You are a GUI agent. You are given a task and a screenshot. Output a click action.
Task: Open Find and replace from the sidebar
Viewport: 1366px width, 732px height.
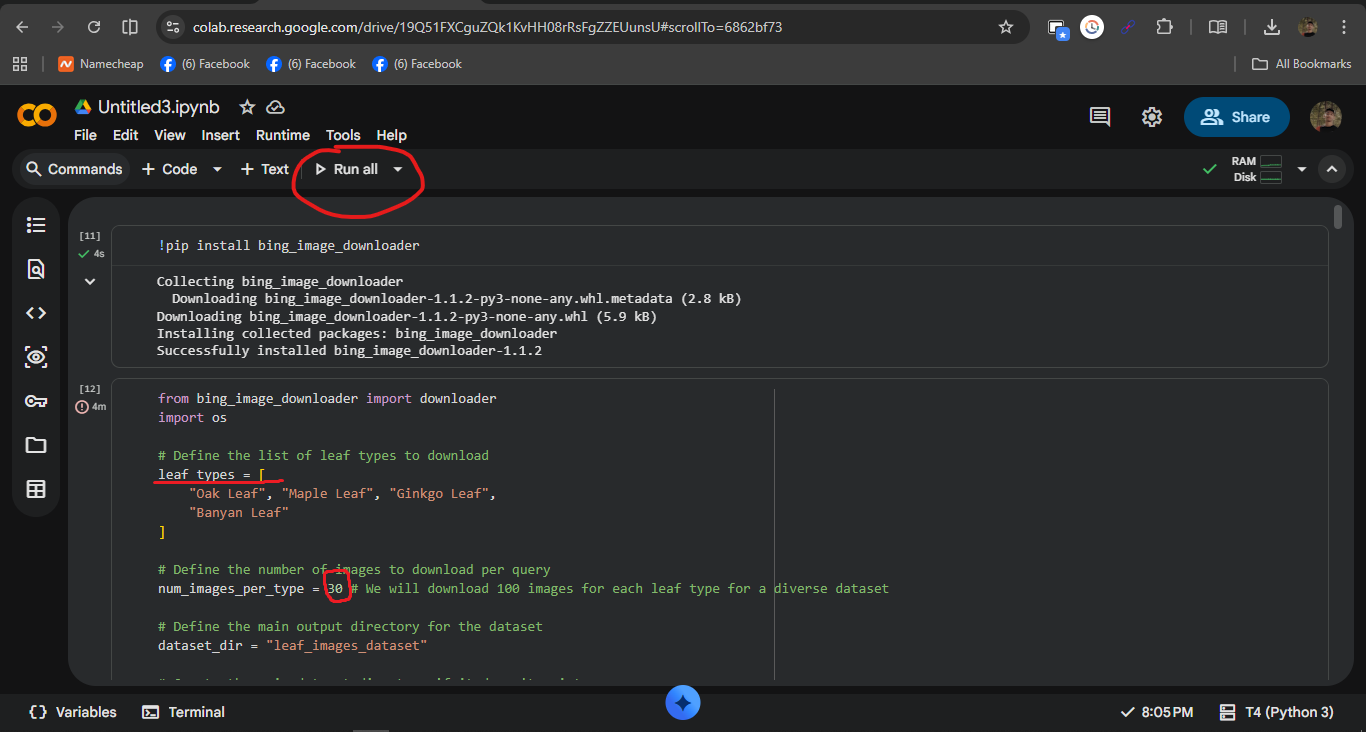[x=36, y=269]
